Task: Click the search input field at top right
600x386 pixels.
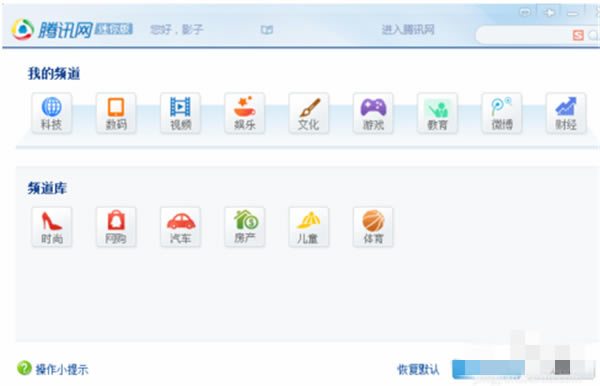Action: tap(522, 36)
